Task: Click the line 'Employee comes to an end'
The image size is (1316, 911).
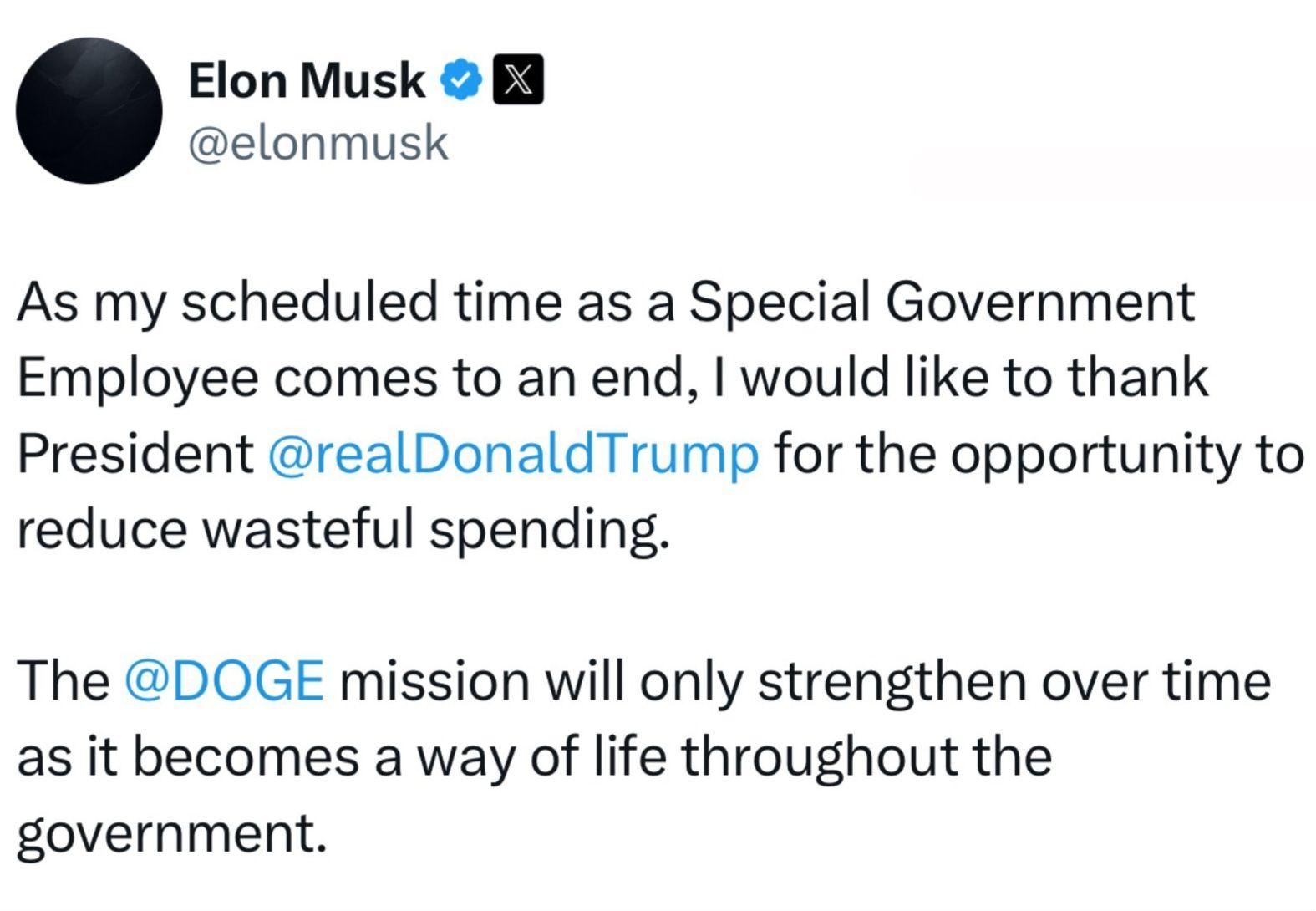Action: click(x=612, y=378)
